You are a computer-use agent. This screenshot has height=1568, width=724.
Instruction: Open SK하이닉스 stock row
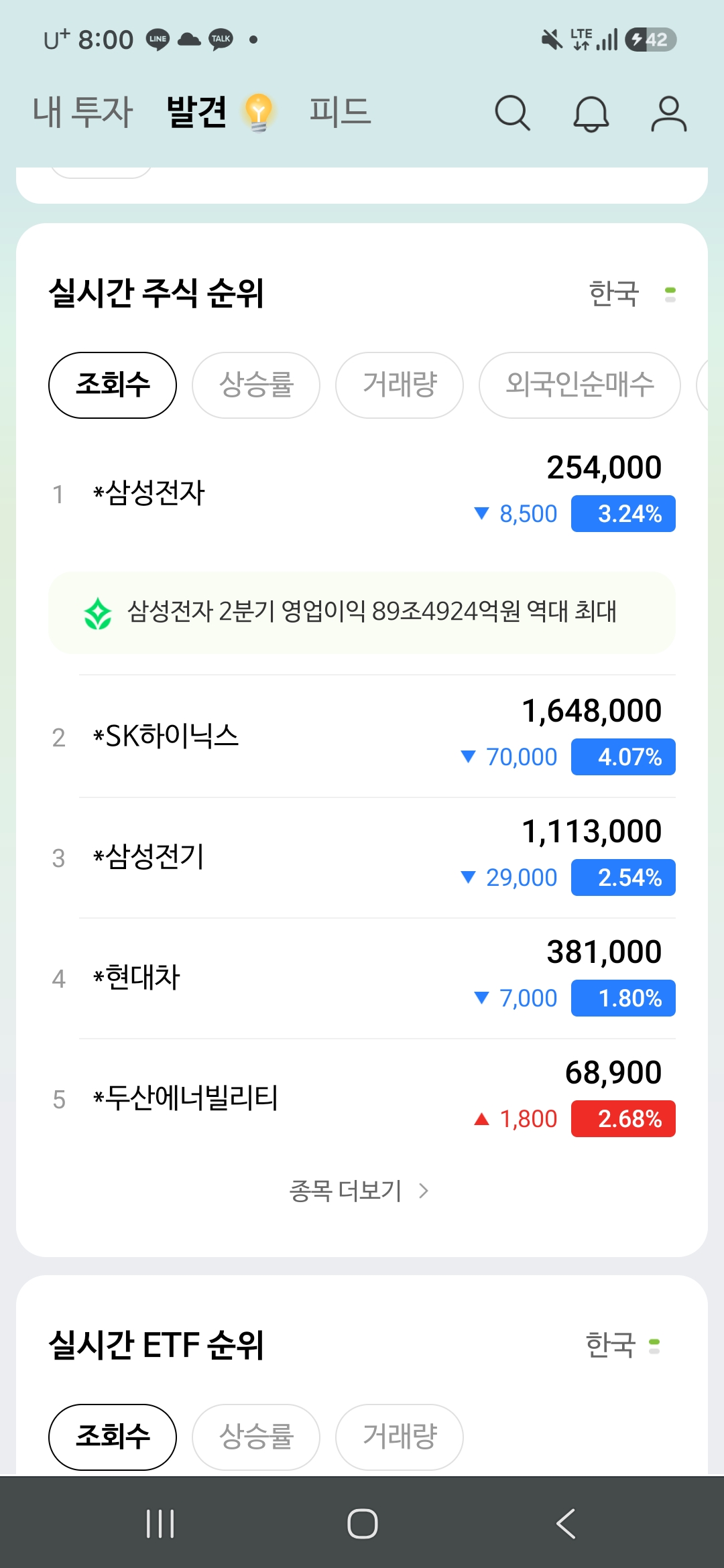point(362,736)
